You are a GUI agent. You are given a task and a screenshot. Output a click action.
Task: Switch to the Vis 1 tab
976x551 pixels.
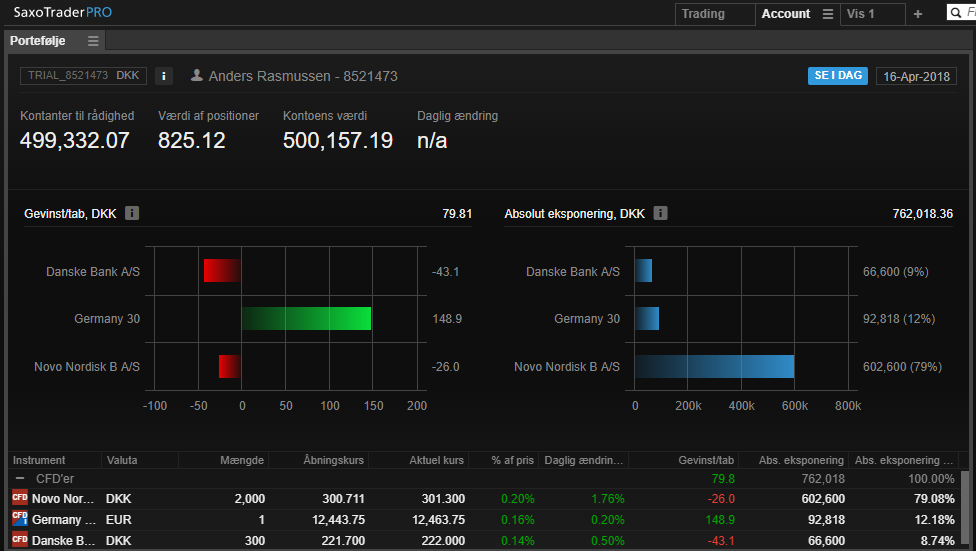point(860,14)
